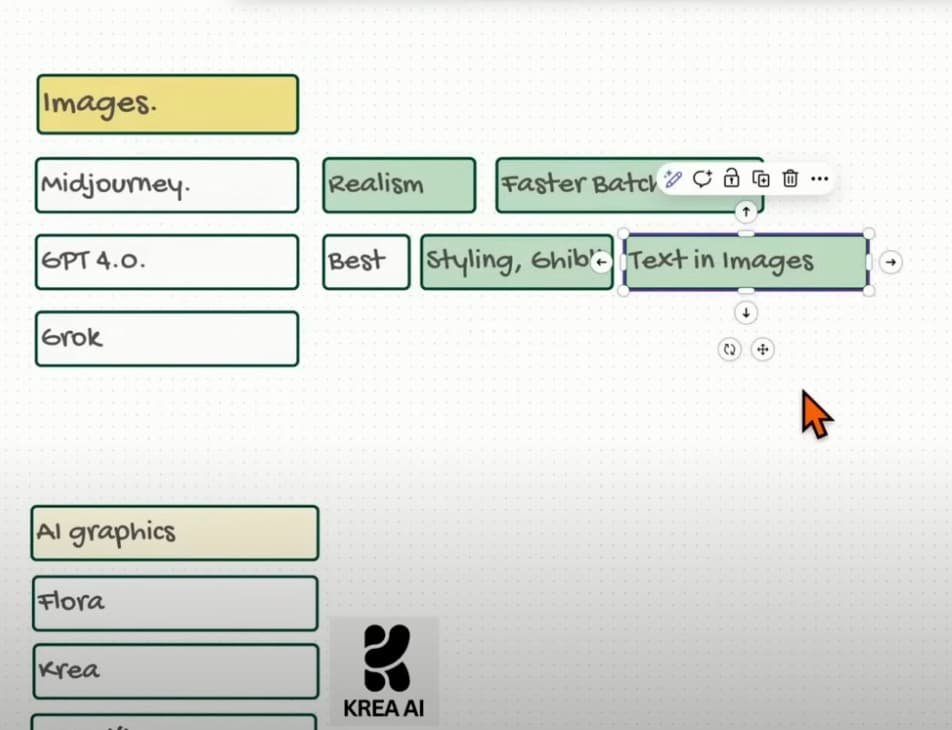Click the rotate handle below selected box
Screen dimensions: 952x730
(x=730, y=349)
